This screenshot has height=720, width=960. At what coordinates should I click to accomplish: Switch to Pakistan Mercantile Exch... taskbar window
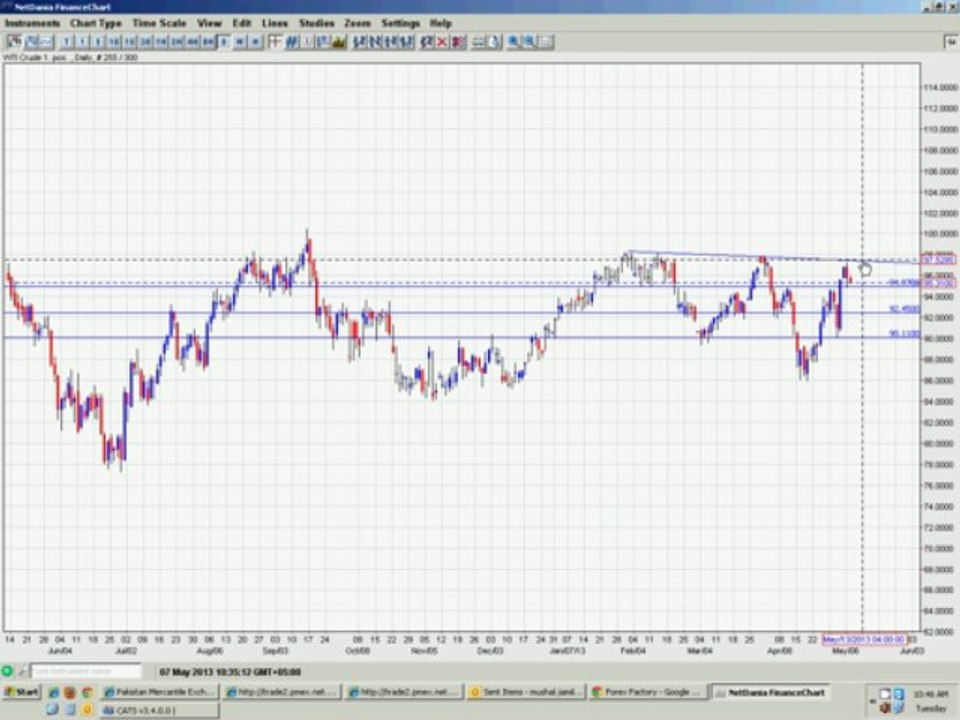click(x=159, y=692)
